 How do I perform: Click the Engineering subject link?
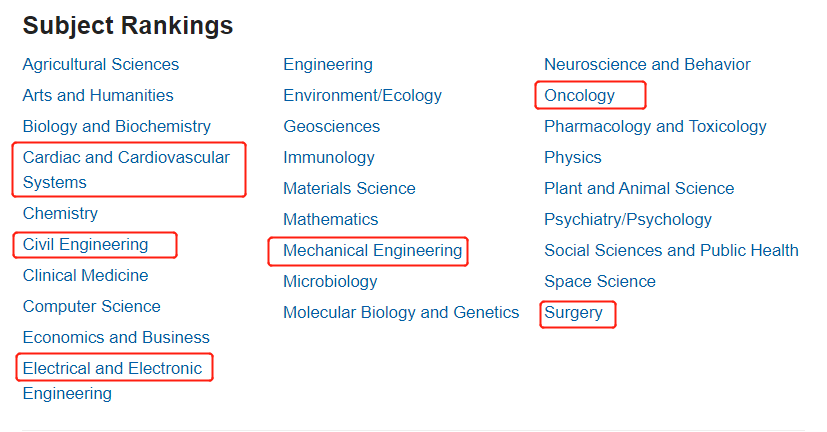click(x=328, y=64)
